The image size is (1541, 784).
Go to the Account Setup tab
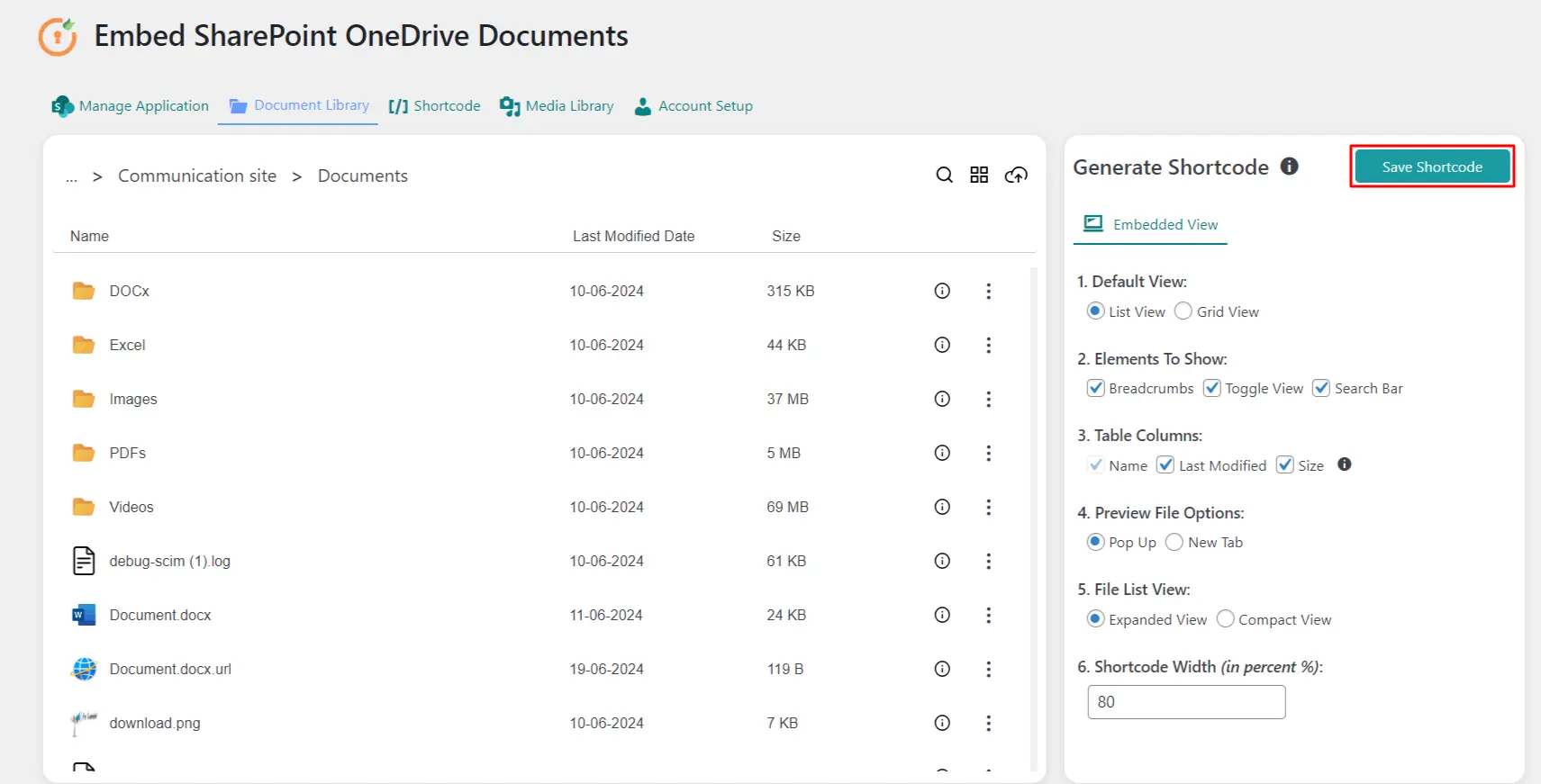[x=693, y=106]
